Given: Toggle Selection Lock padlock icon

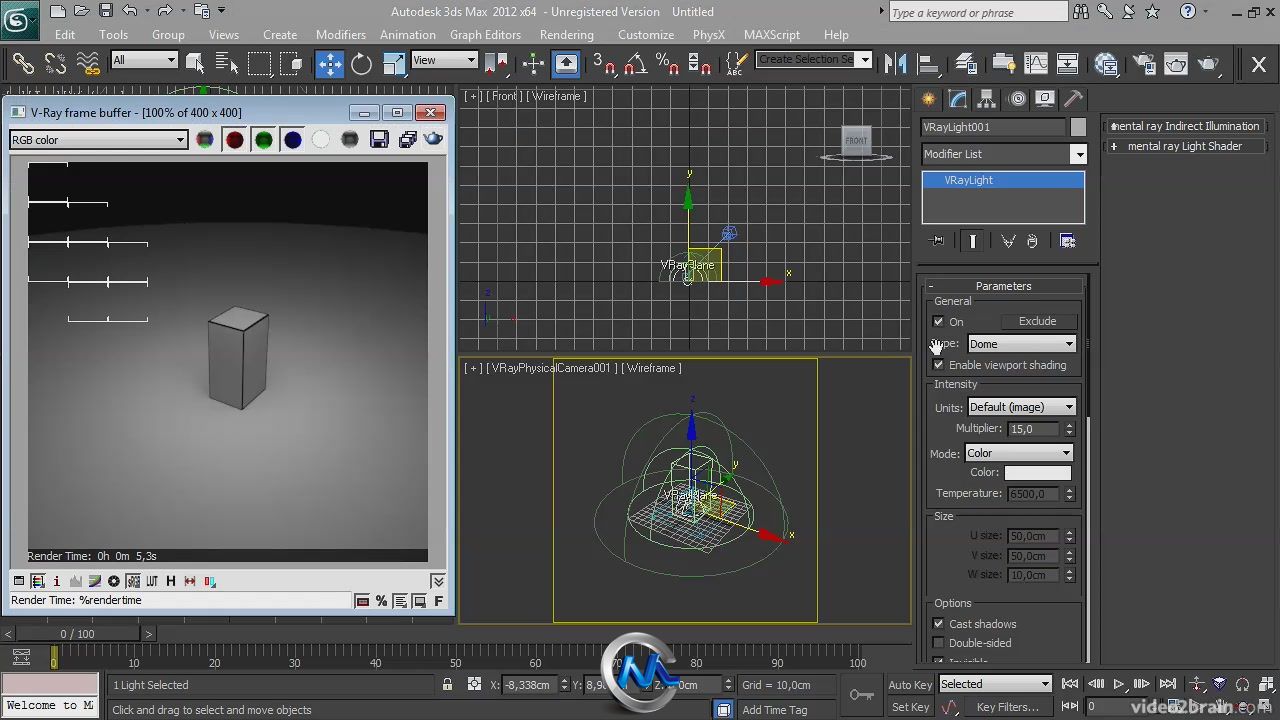Looking at the screenshot, I should click(447, 685).
